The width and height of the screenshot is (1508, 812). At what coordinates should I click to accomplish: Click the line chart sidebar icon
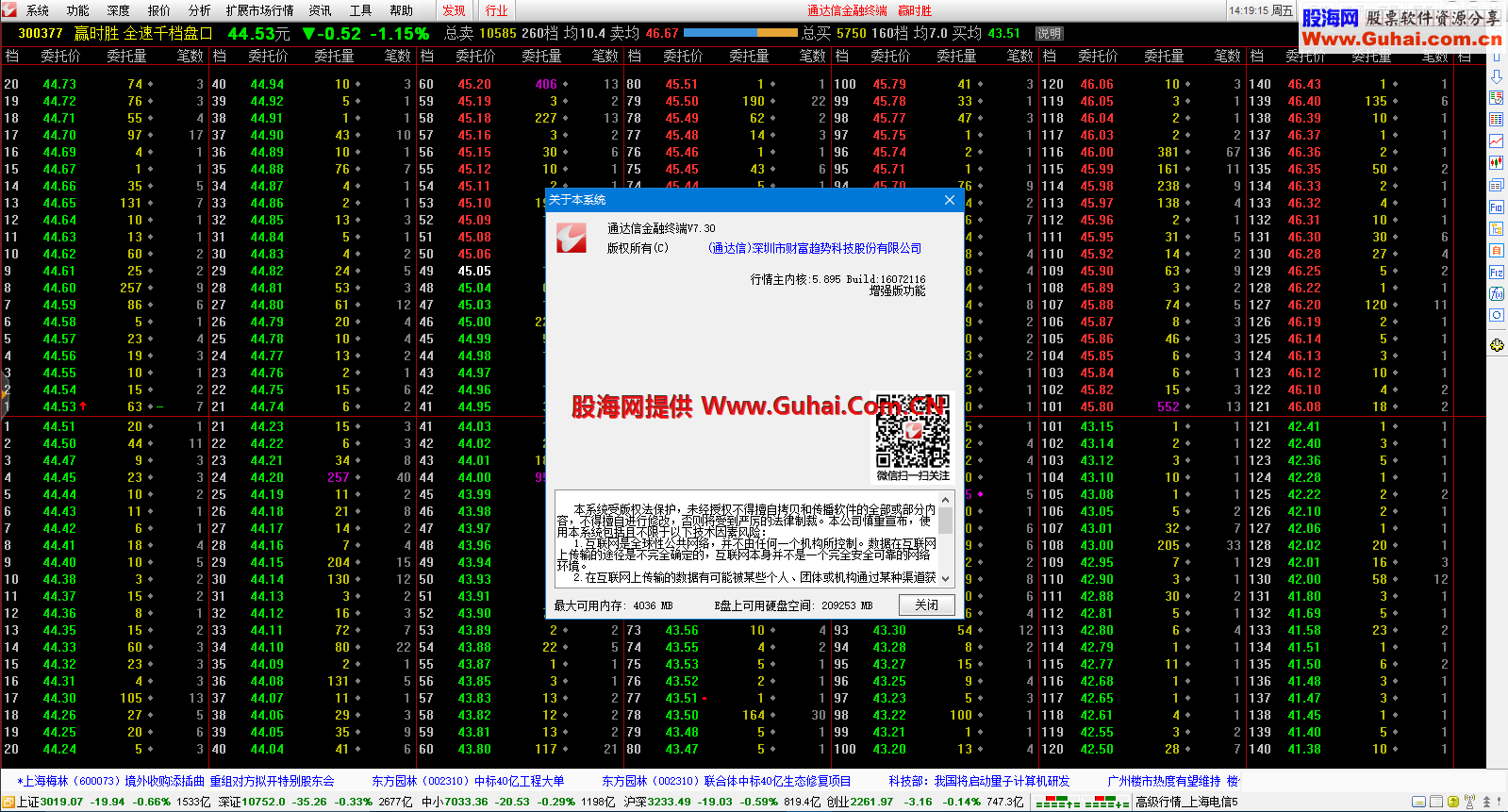click(1497, 141)
